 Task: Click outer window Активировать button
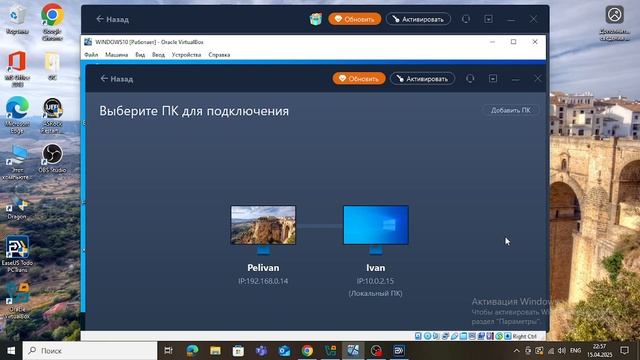click(418, 19)
